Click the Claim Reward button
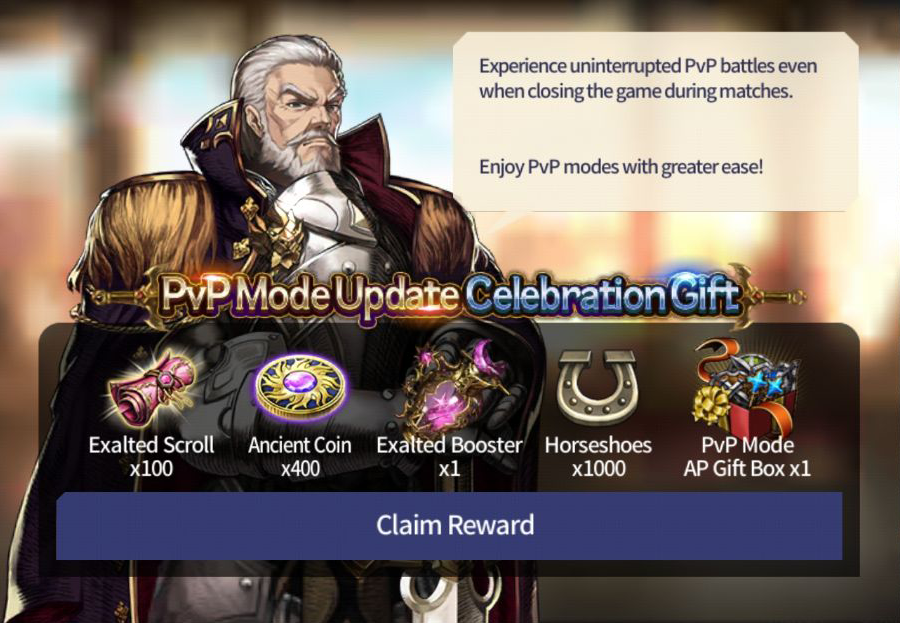Screen dimensions: 900x623 point(449,525)
